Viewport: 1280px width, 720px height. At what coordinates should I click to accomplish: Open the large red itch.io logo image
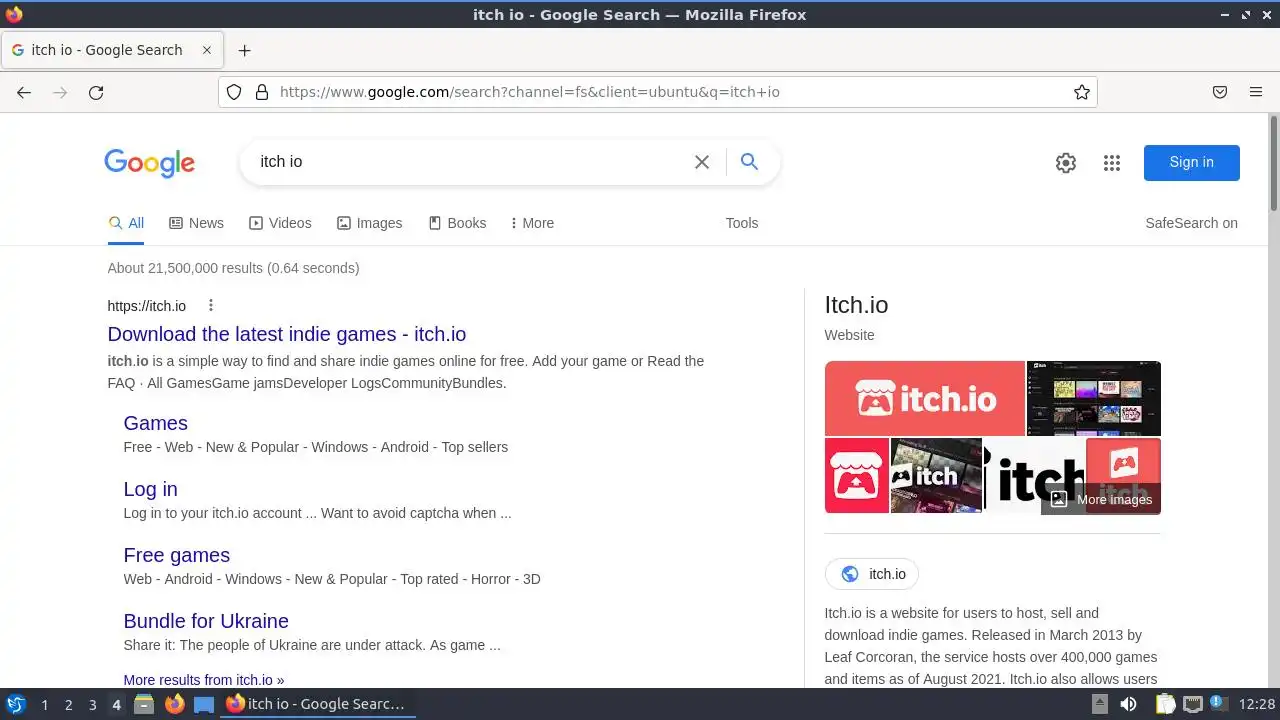(925, 398)
